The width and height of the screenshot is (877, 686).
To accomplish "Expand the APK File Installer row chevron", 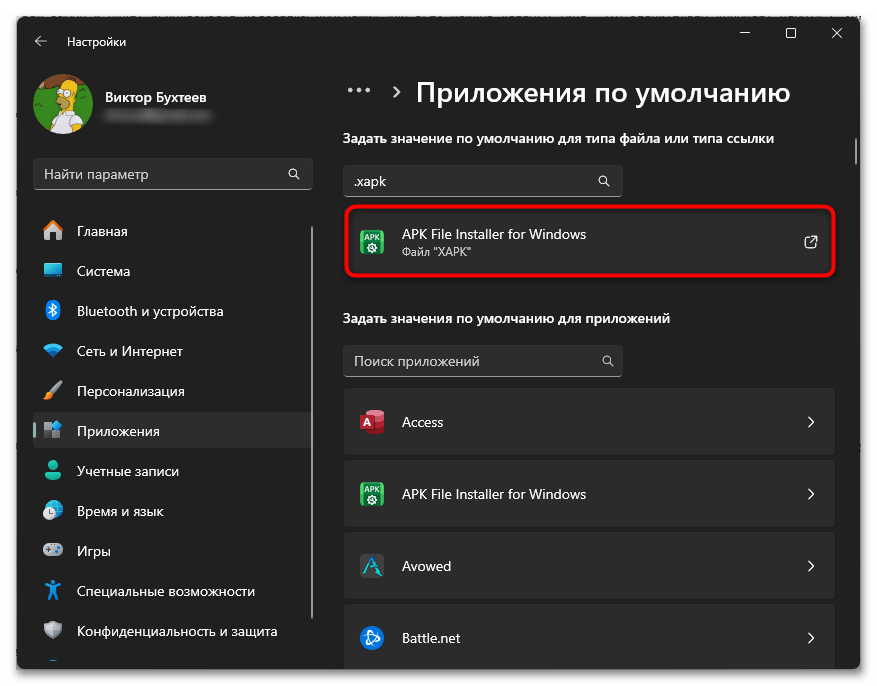I will (x=811, y=494).
